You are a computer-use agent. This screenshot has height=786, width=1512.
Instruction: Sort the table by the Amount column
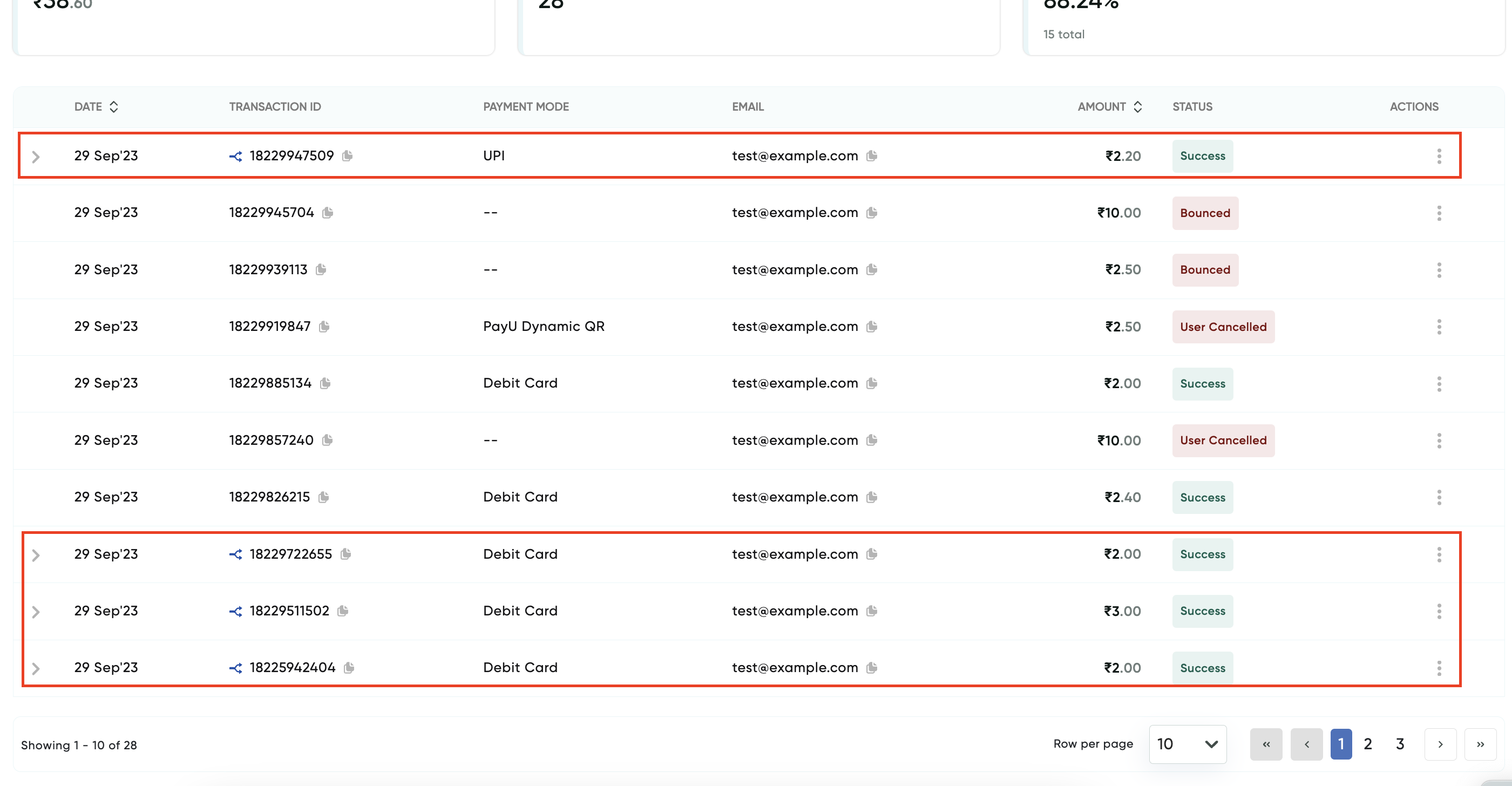pyautogui.click(x=1137, y=107)
